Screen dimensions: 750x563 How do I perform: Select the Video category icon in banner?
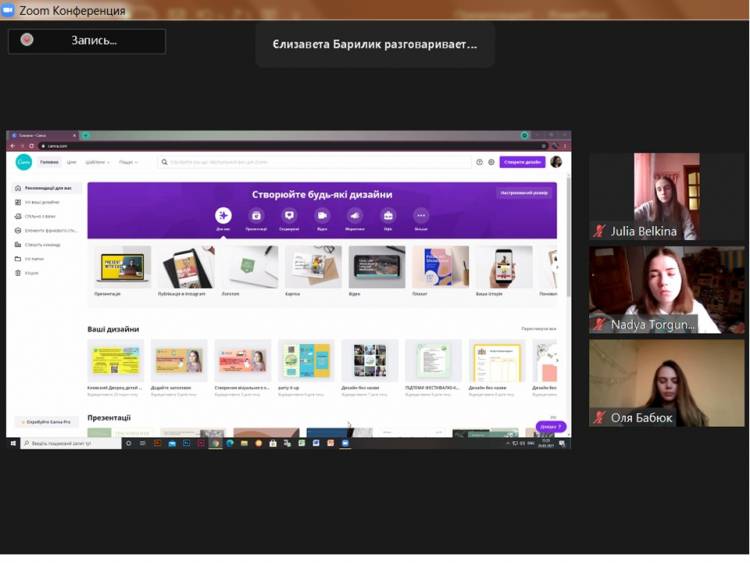[x=322, y=215]
